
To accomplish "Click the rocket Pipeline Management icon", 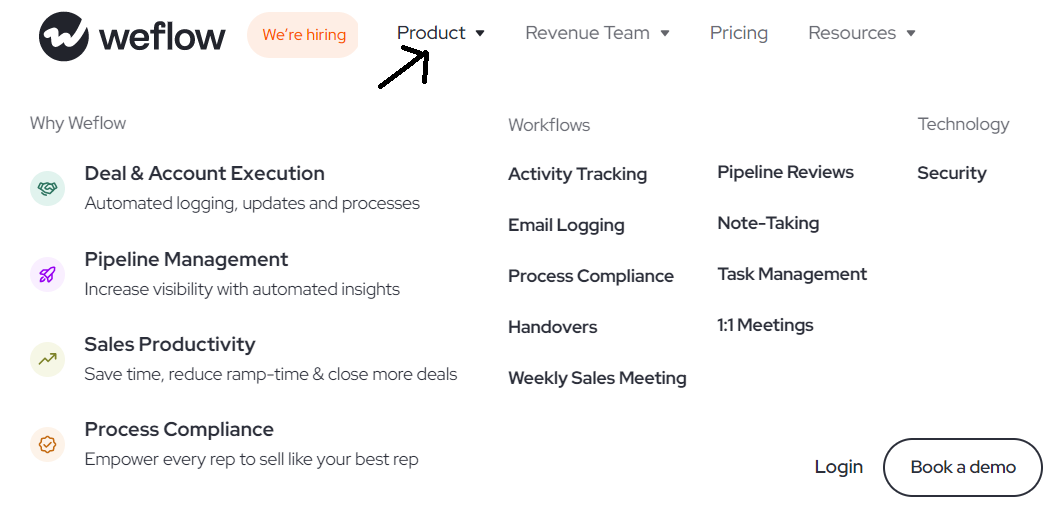I will (x=47, y=274).
